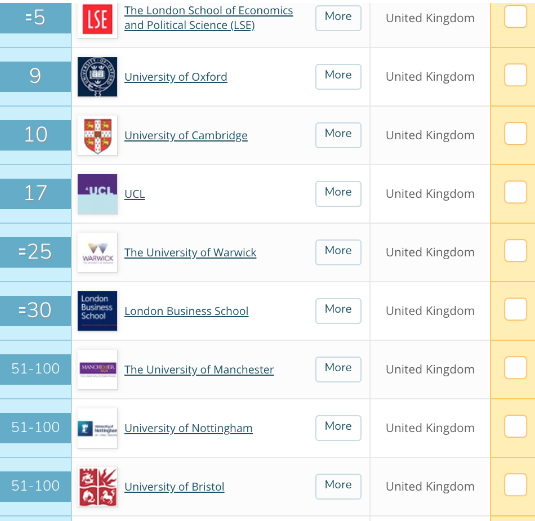Tick the compare checkbox for London Business School
This screenshot has width=535, height=521.
tap(515, 309)
